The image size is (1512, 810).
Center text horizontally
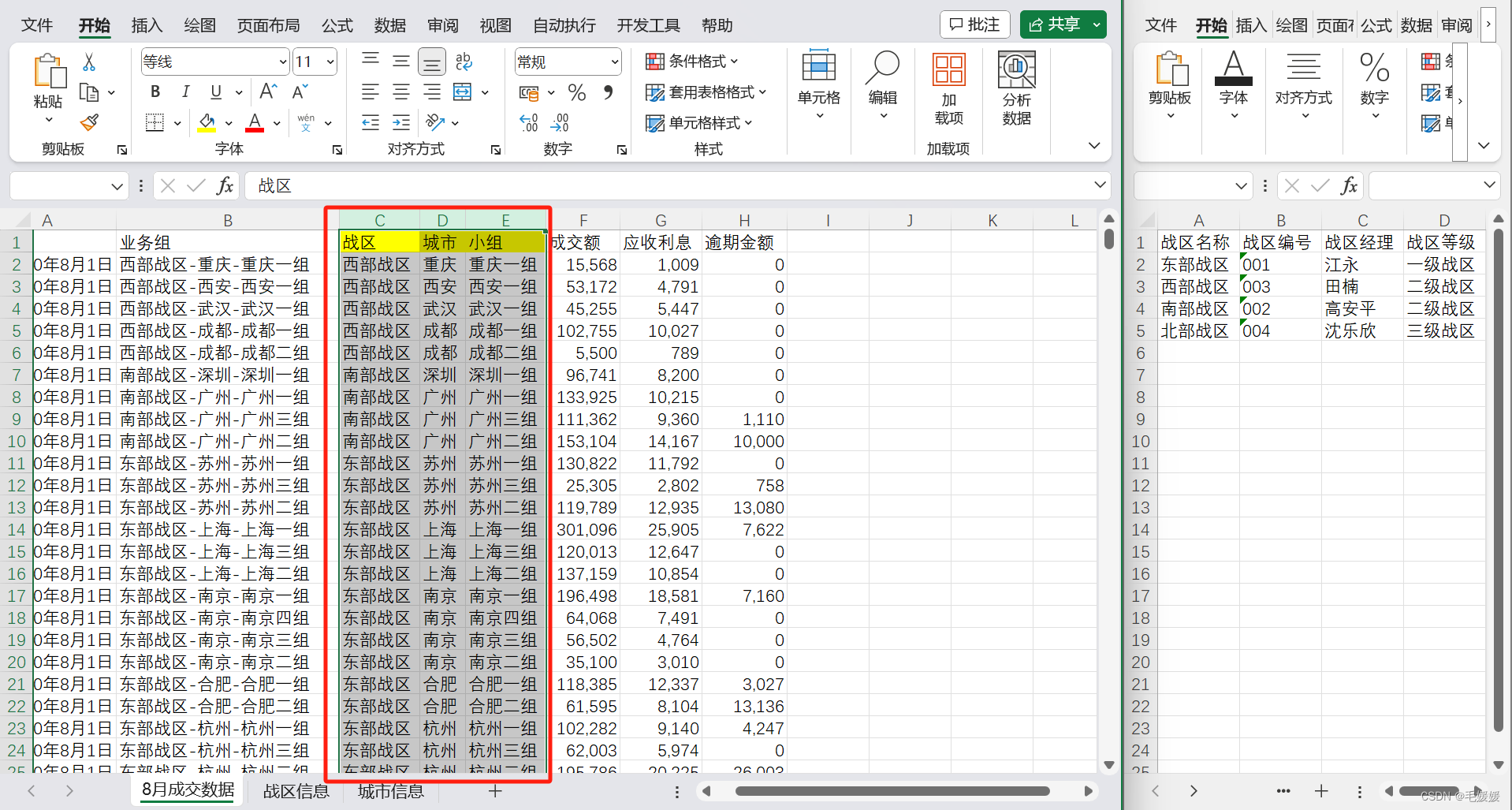pos(400,92)
